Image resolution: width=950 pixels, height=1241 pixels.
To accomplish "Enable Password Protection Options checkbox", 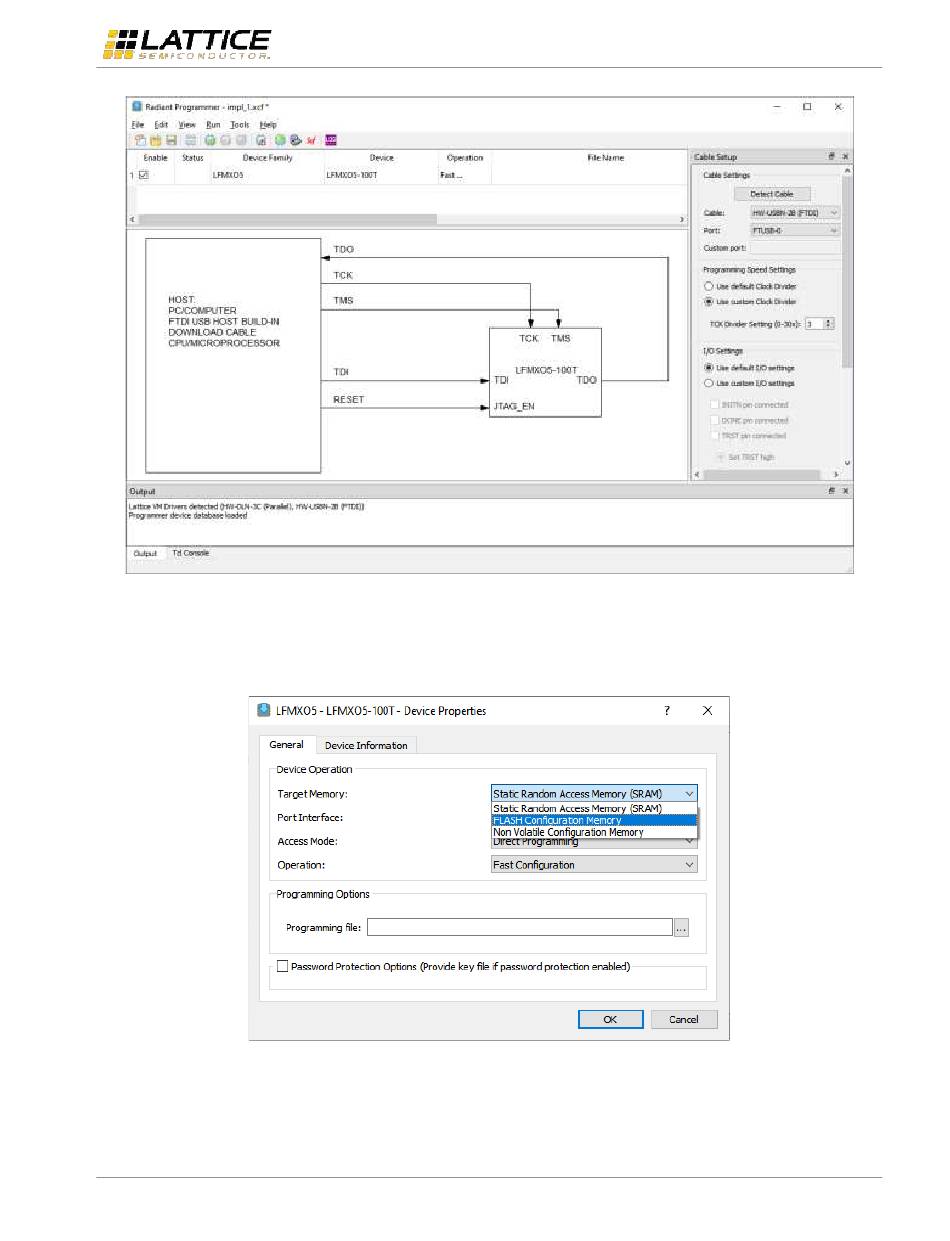I will point(283,966).
